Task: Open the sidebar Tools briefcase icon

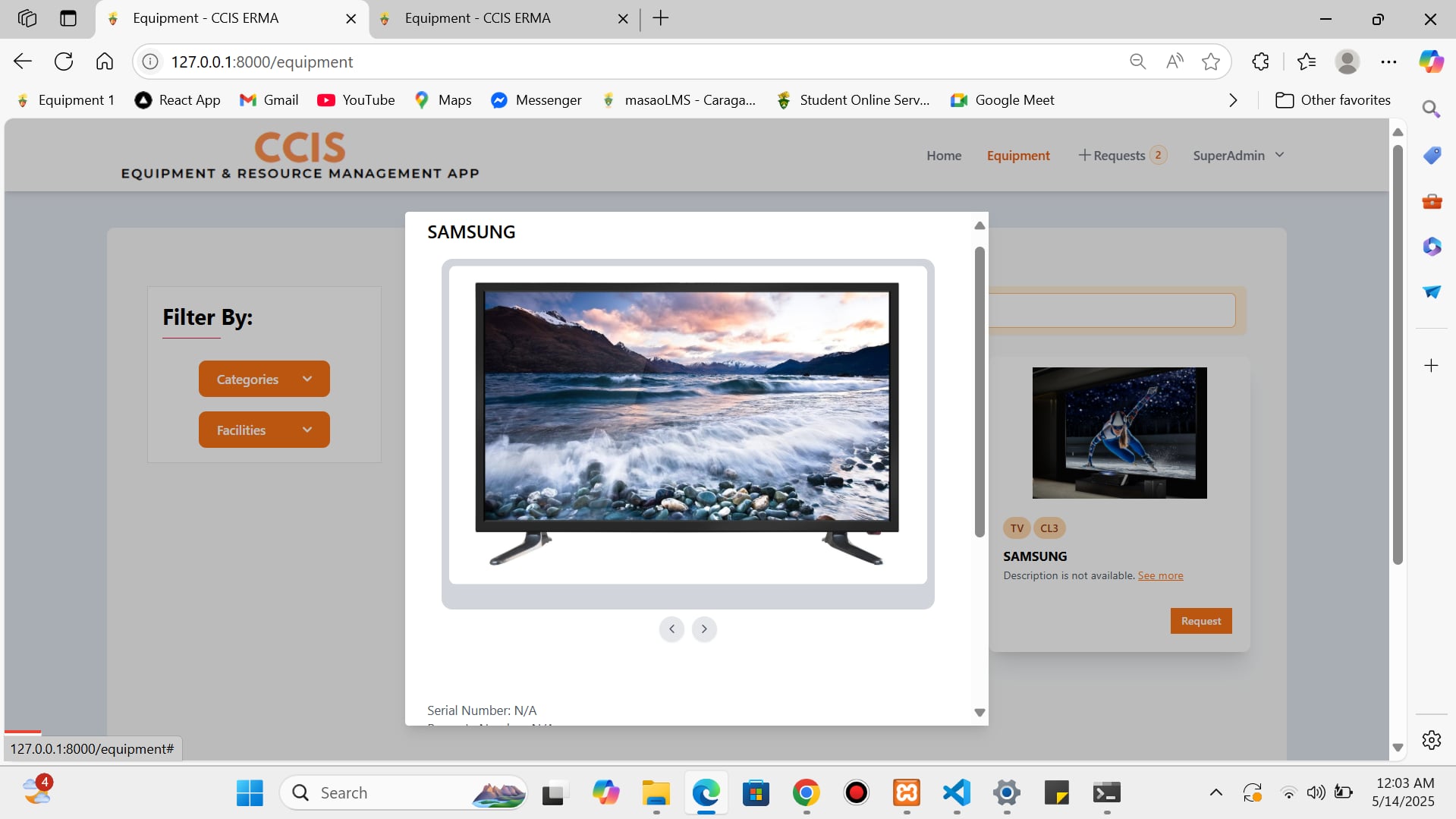Action: click(1432, 201)
